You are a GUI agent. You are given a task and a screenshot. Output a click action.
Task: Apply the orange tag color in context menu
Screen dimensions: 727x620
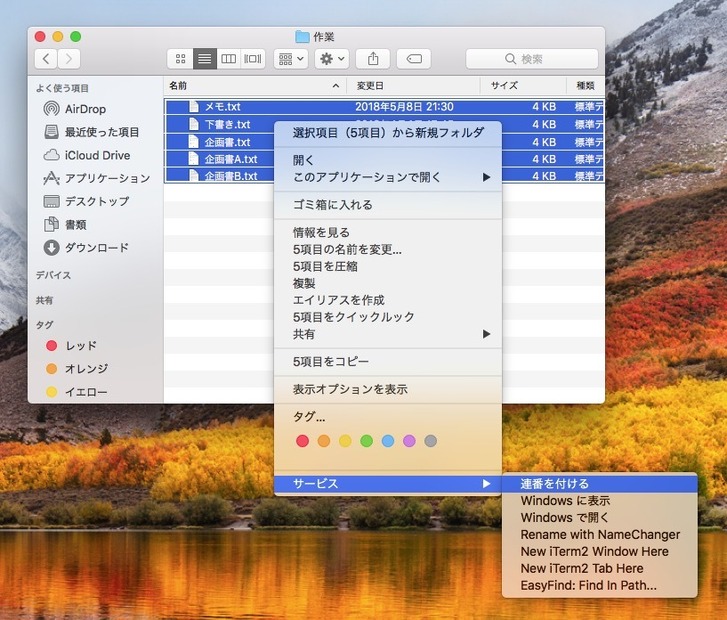(324, 441)
